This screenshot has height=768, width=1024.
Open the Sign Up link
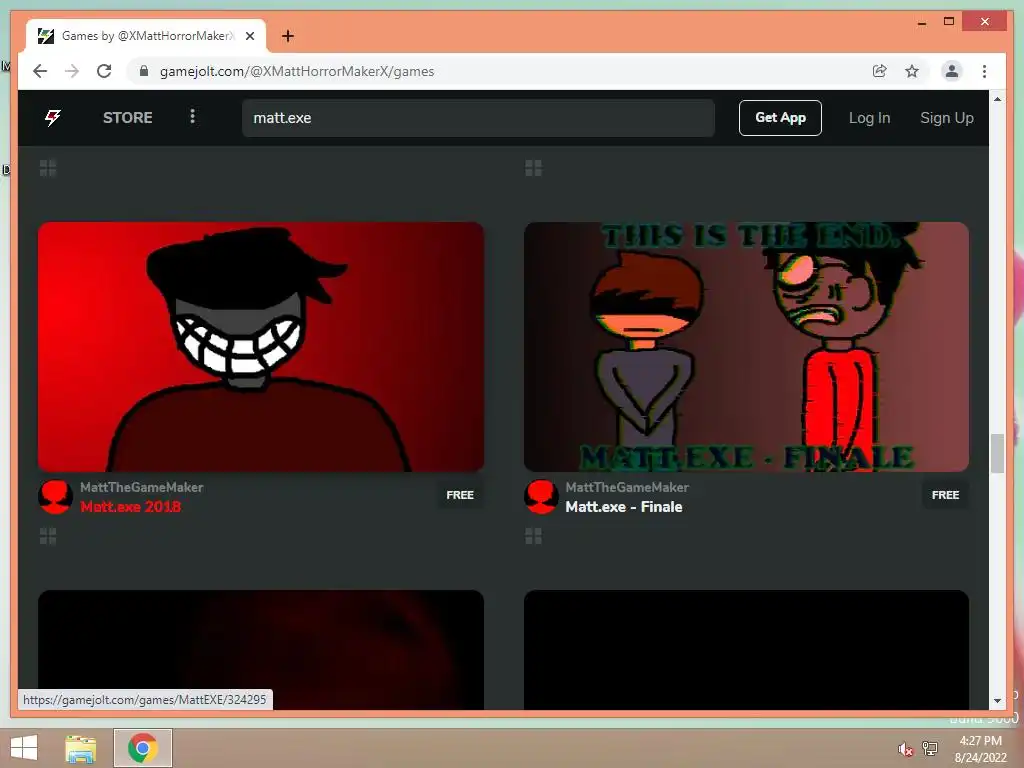[946, 118]
